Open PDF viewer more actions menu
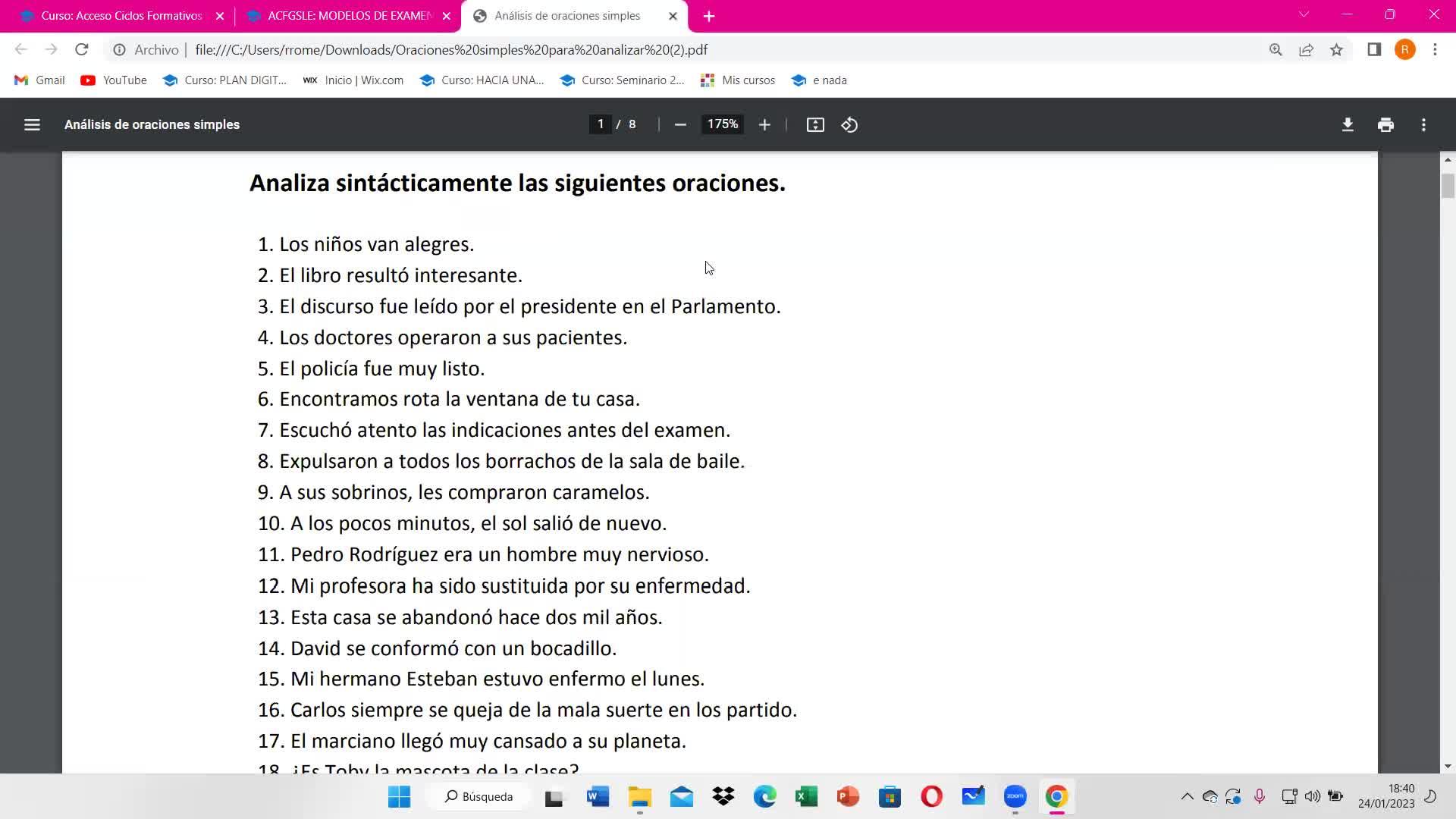The image size is (1456, 819). click(1423, 124)
